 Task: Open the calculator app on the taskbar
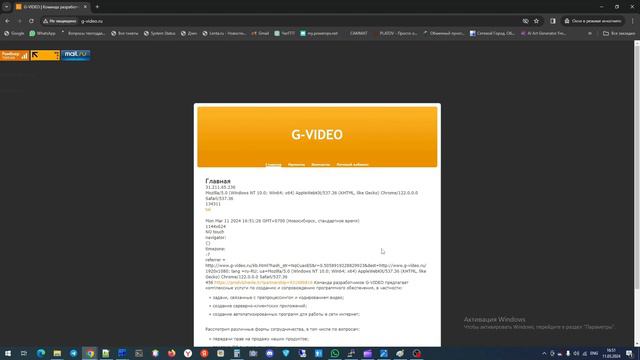[x=237, y=353]
